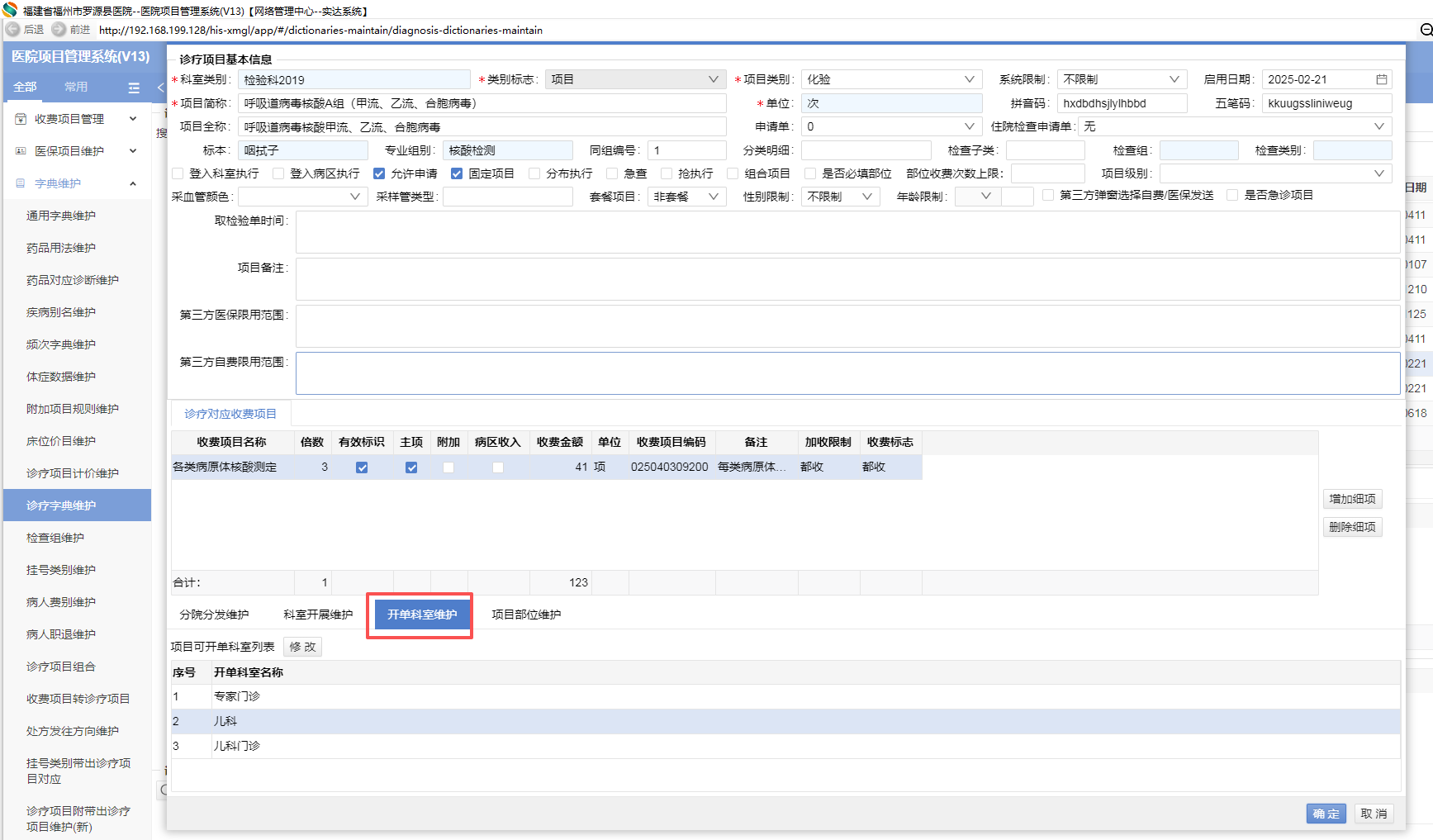The image size is (1433, 840).
Task: Select the 开单科室维护 tab
Action: 422,615
